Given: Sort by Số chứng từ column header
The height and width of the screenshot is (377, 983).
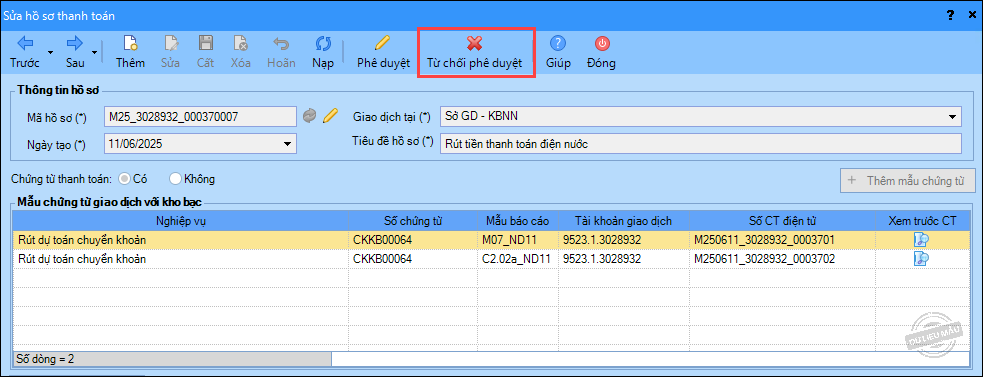Looking at the screenshot, I should coord(413,220).
